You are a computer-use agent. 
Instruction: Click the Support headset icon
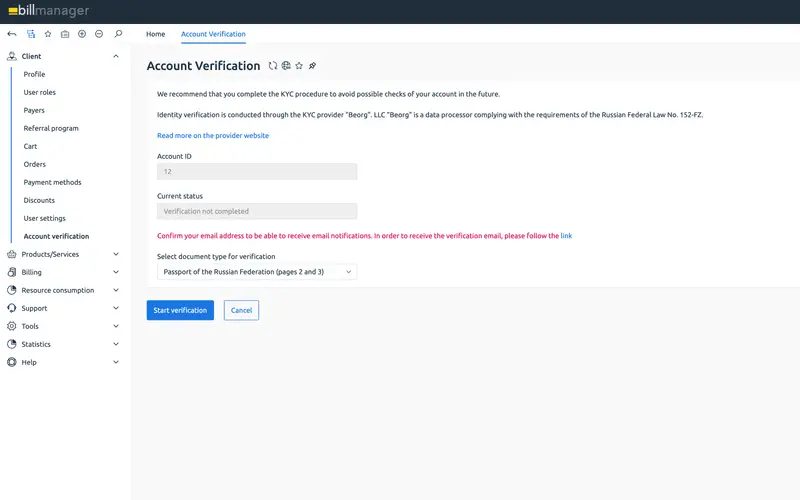[x=12, y=308]
